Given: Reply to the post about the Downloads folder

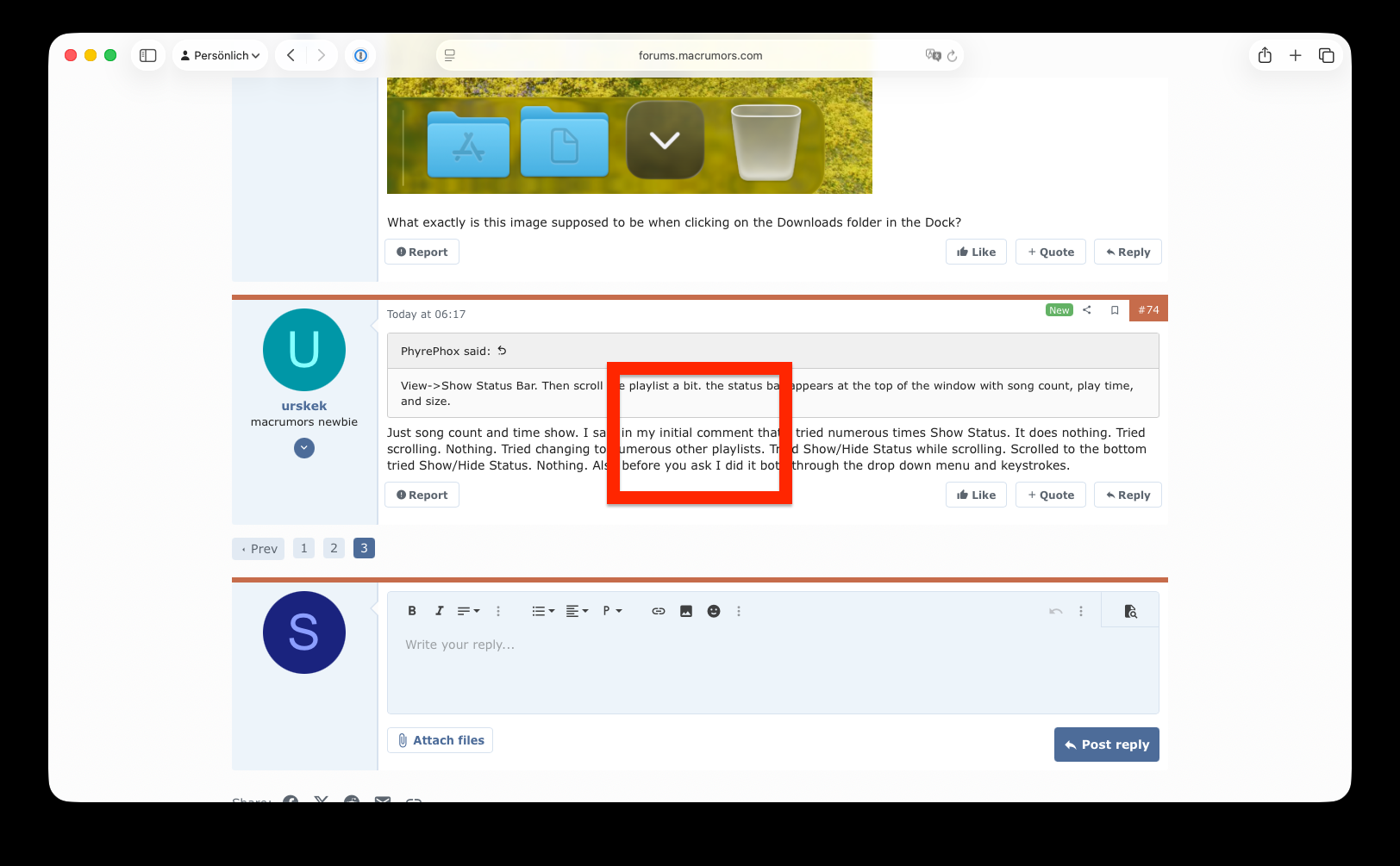Looking at the screenshot, I should click(x=1128, y=252).
